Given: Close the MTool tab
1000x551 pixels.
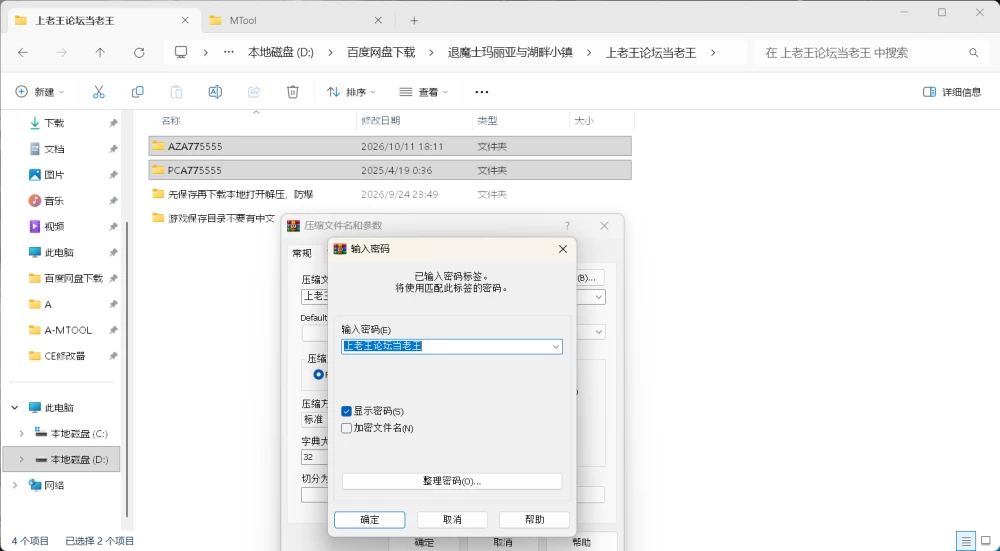Looking at the screenshot, I should pyautogui.click(x=378, y=20).
